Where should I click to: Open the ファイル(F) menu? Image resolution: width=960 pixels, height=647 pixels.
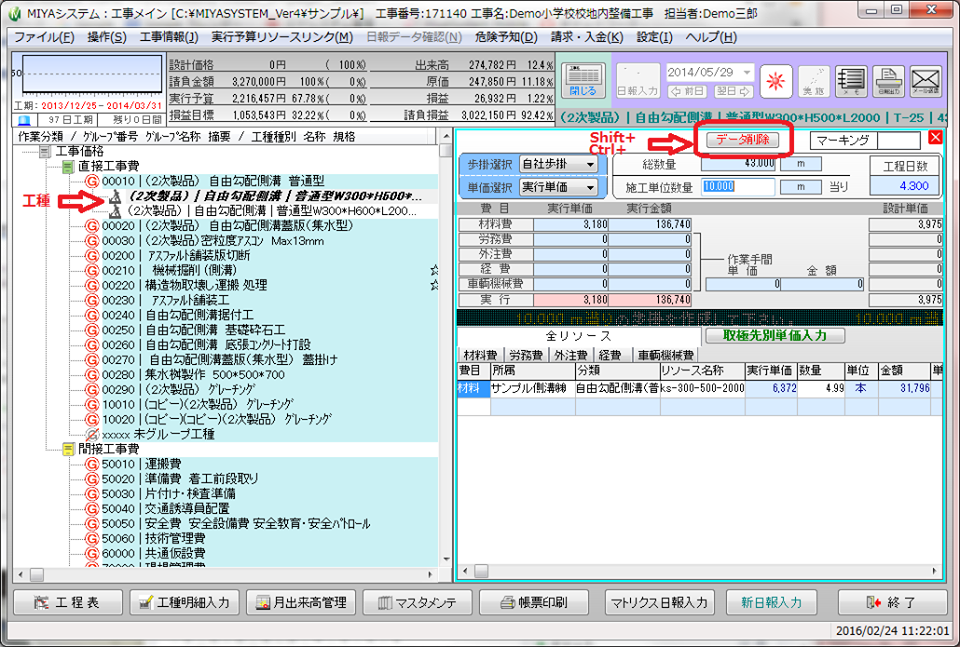coord(44,37)
